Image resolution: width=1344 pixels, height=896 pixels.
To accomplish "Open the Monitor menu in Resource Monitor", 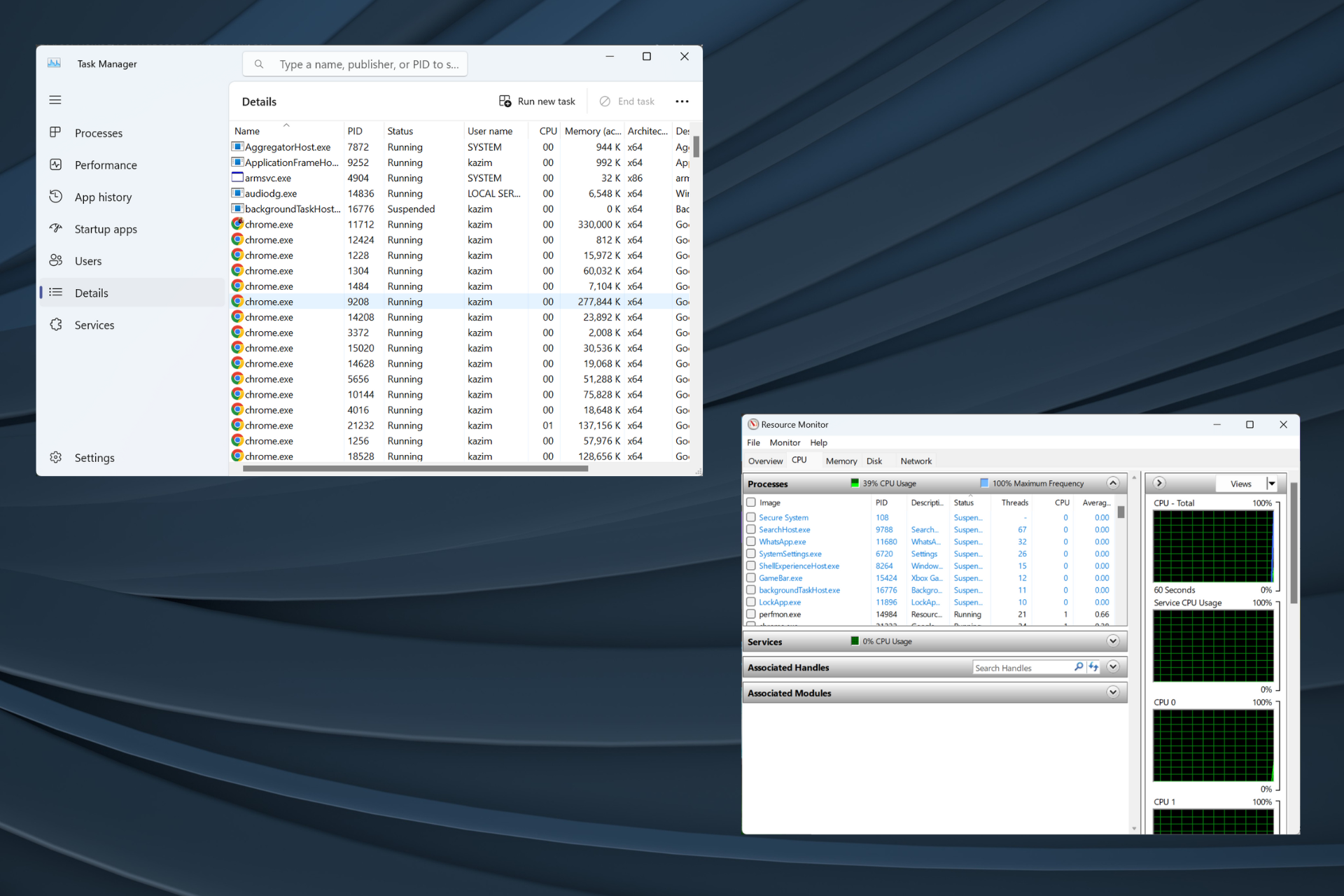I will pos(785,442).
